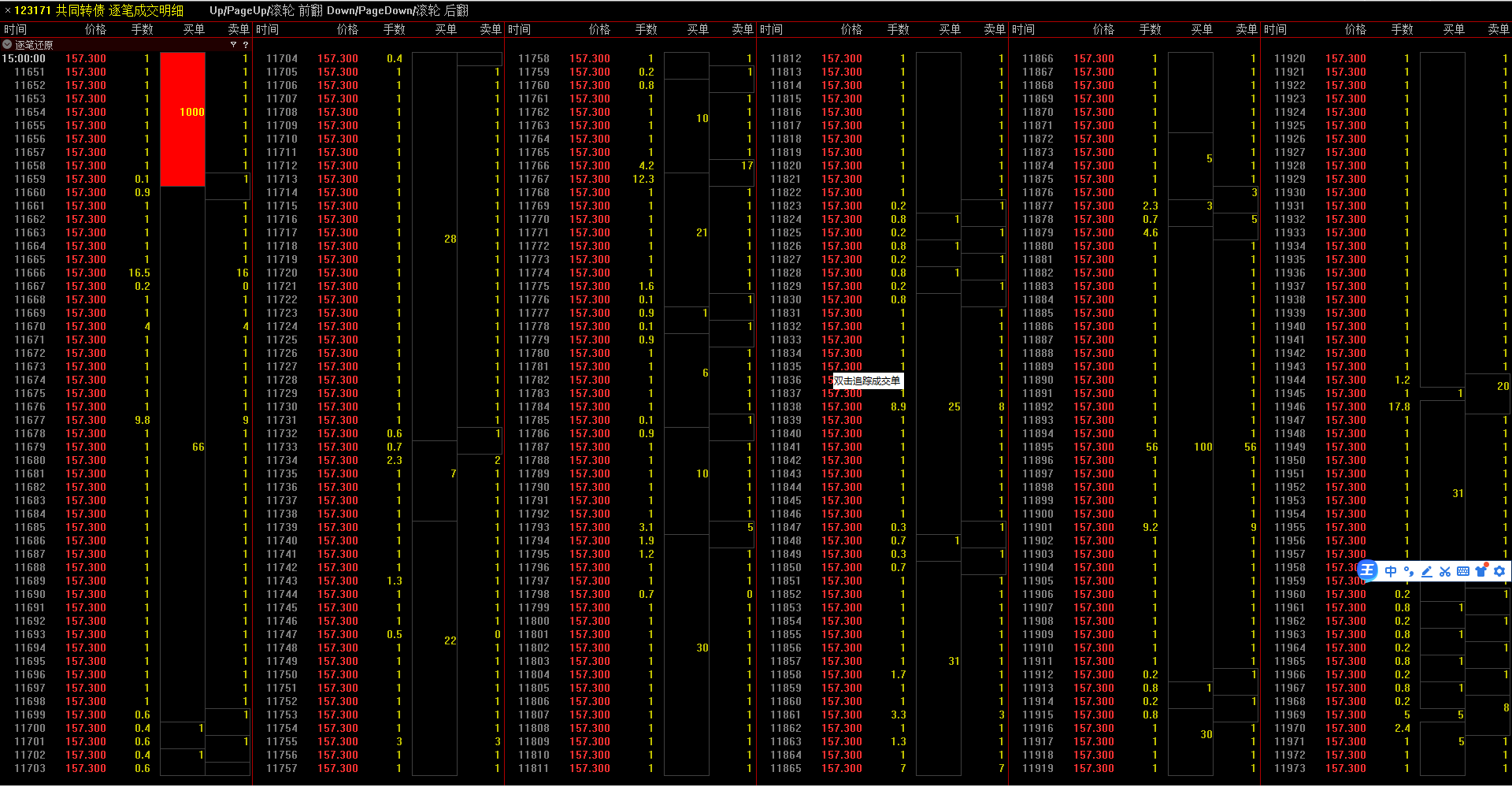Click the 双击追踪成交单 tooltip
The width and height of the screenshot is (1512, 787).
[866, 381]
